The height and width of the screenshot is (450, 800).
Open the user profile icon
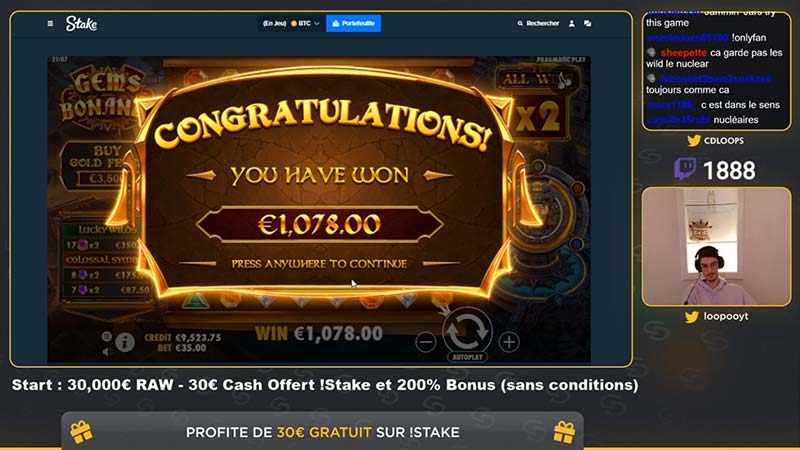[x=571, y=23]
